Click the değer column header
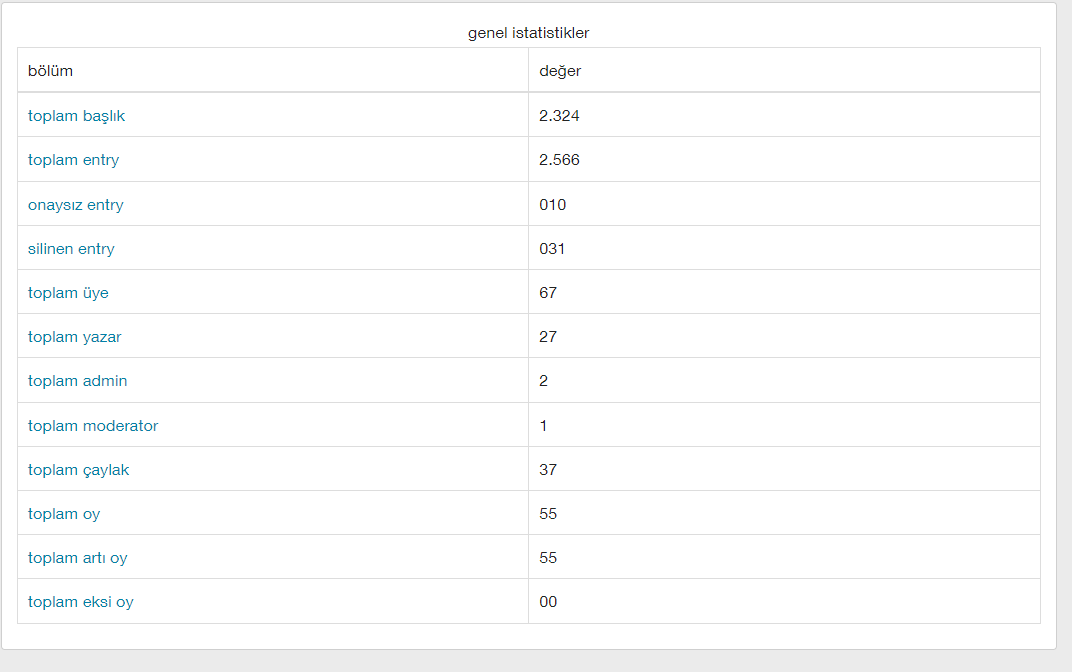1072x672 pixels. (x=784, y=70)
